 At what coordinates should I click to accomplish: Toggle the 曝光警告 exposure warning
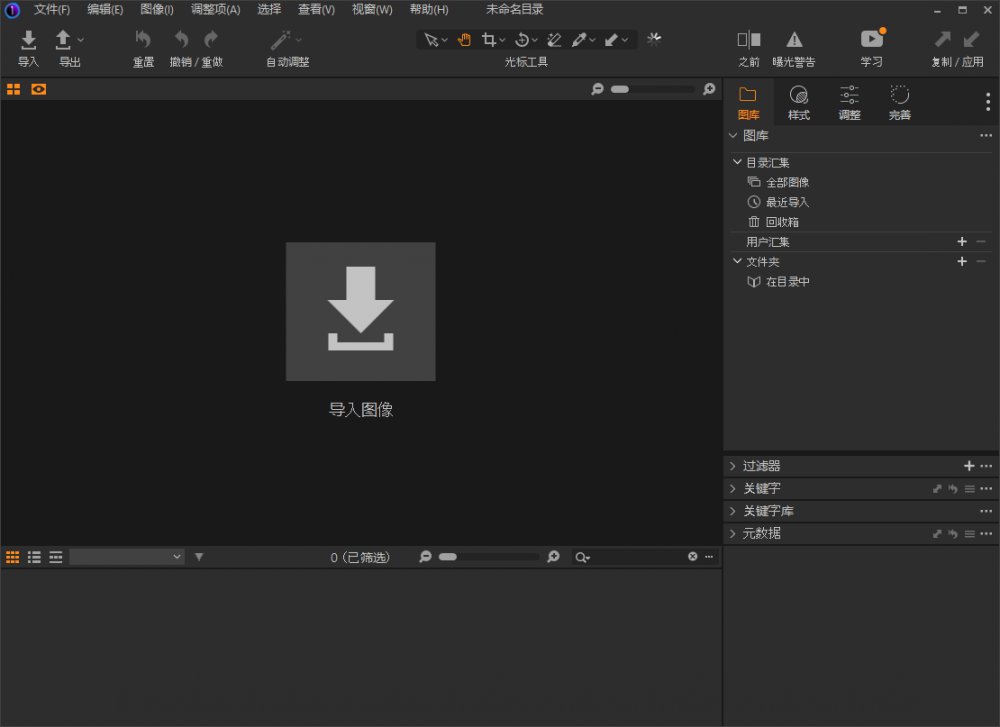[x=794, y=40]
